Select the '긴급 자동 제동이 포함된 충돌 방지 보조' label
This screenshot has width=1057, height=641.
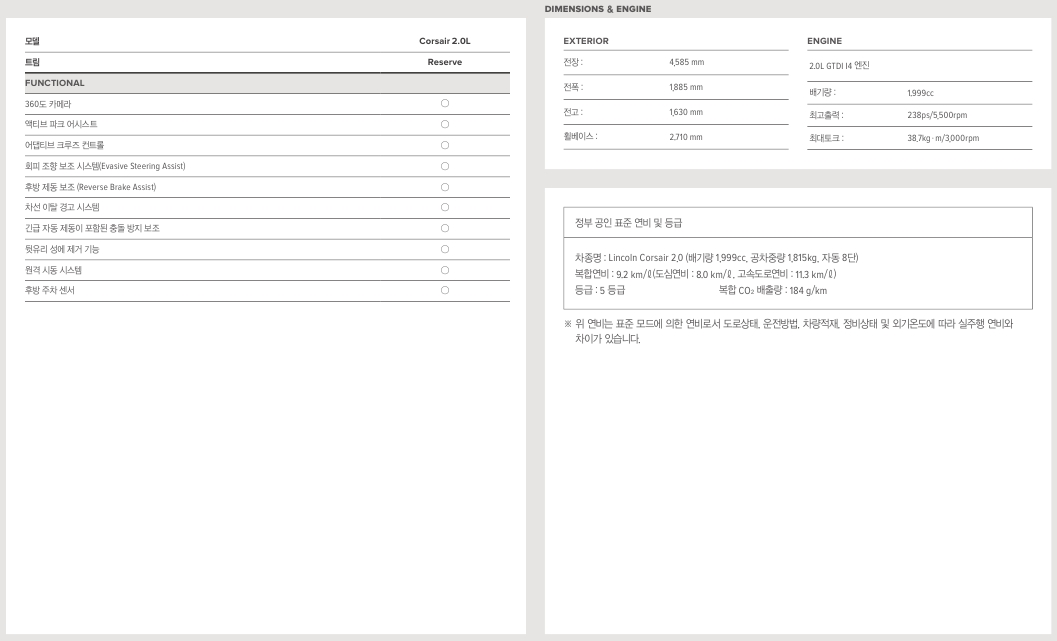(92, 228)
